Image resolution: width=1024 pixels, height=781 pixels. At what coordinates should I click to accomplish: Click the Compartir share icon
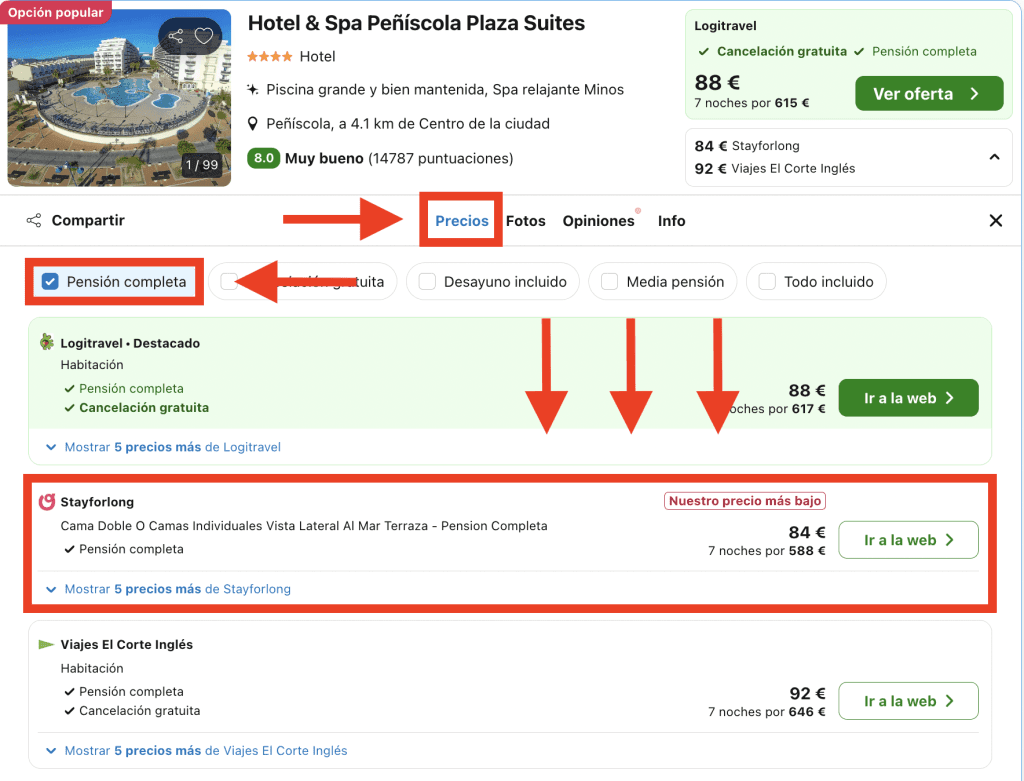click(x=34, y=221)
